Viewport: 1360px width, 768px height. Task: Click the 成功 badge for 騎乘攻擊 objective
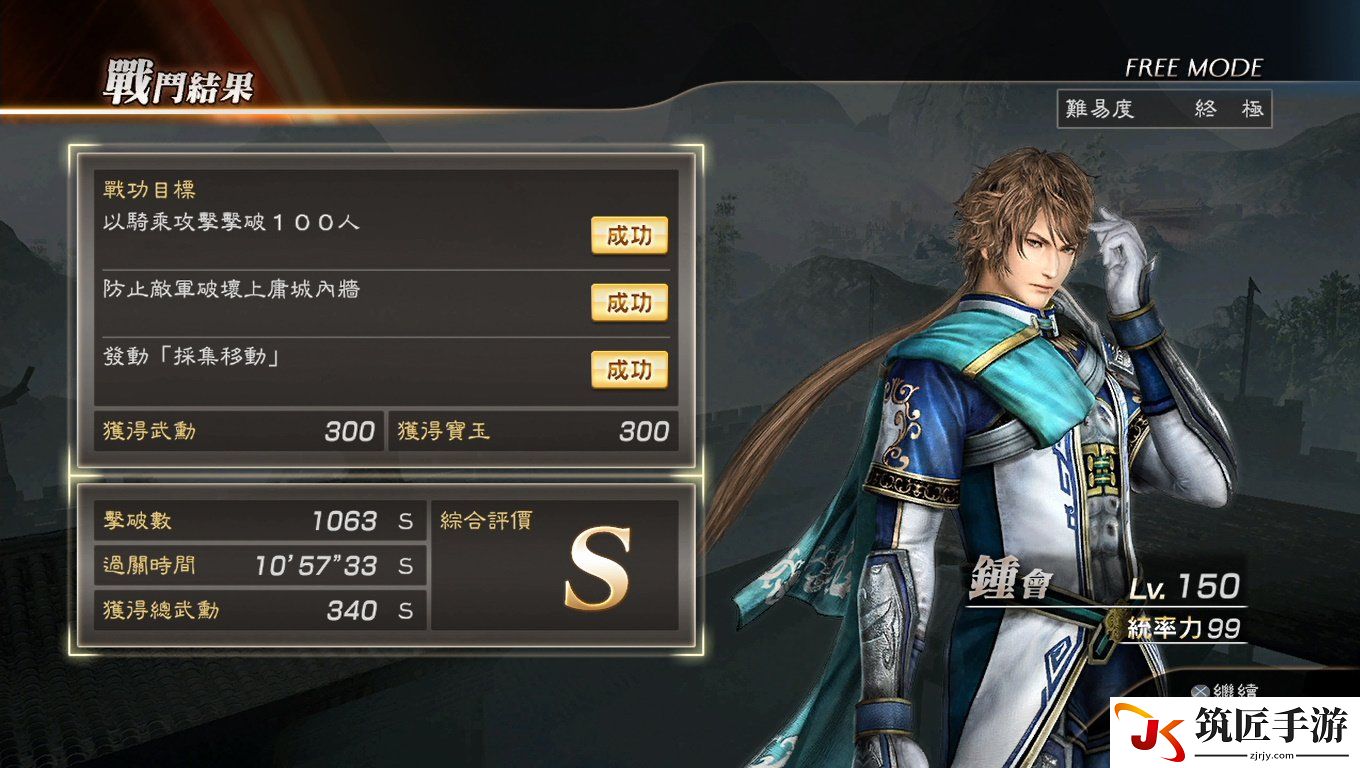[629, 235]
